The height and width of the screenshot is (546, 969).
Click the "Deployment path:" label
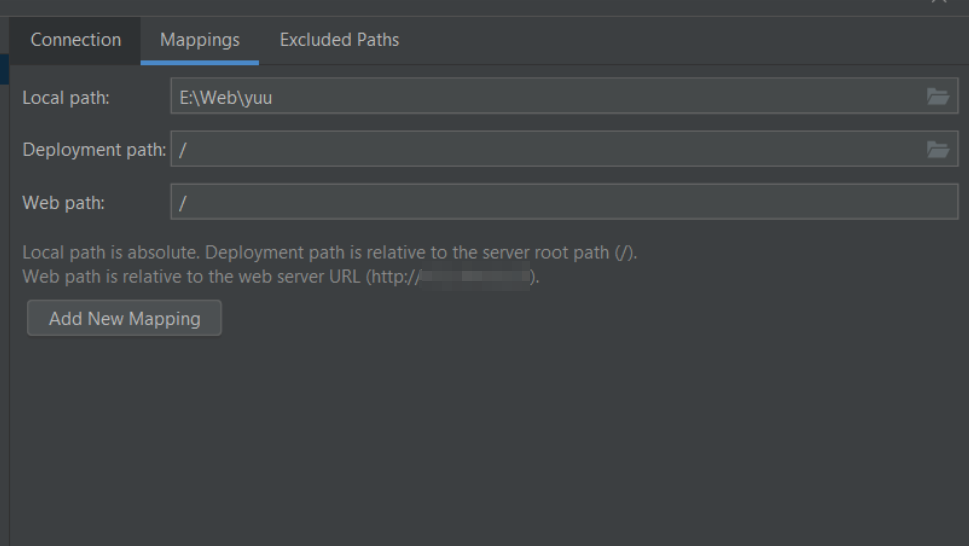click(94, 150)
